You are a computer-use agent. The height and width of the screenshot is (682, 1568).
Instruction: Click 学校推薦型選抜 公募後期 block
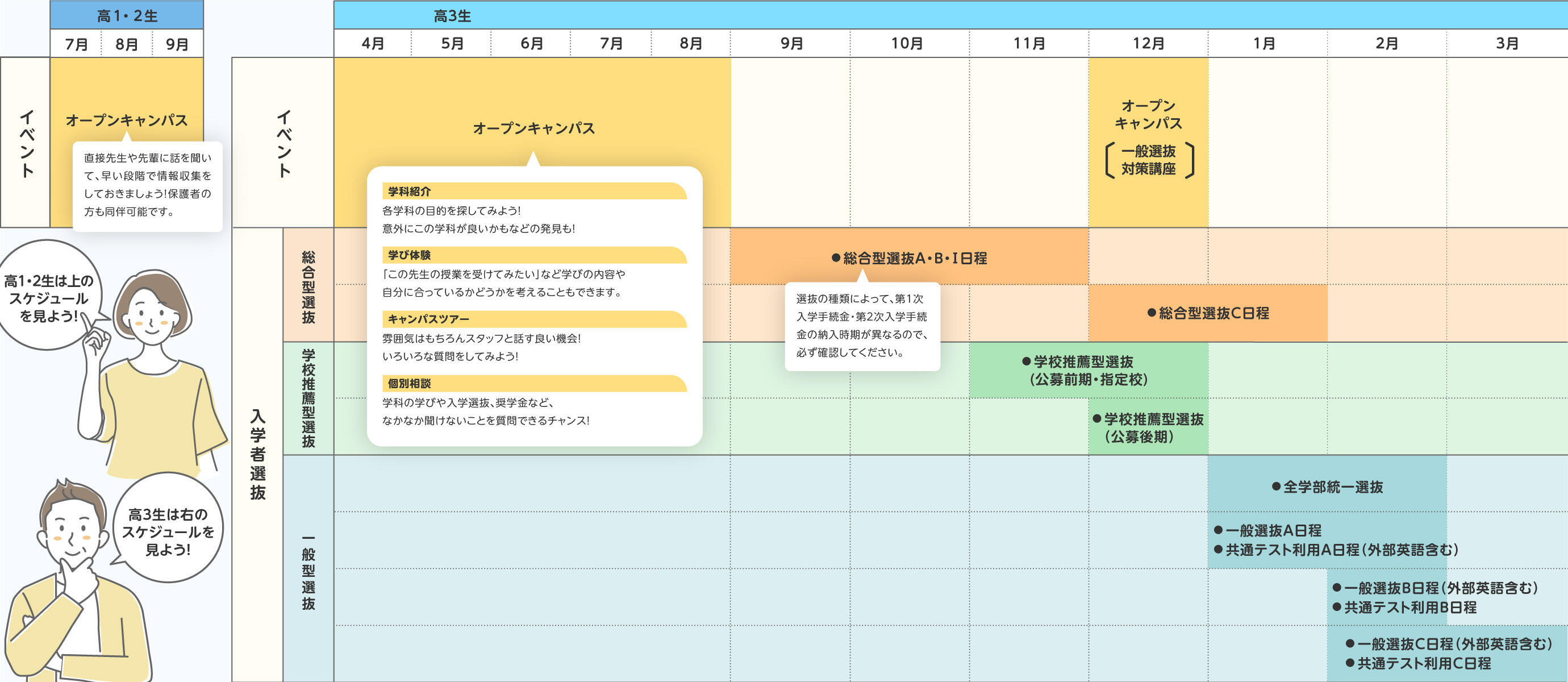(x=1148, y=427)
